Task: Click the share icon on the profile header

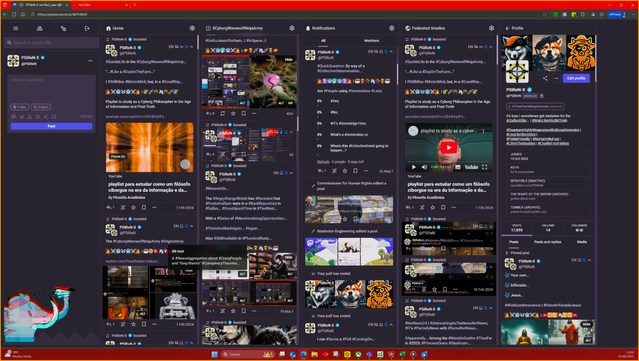Action: 545,78
